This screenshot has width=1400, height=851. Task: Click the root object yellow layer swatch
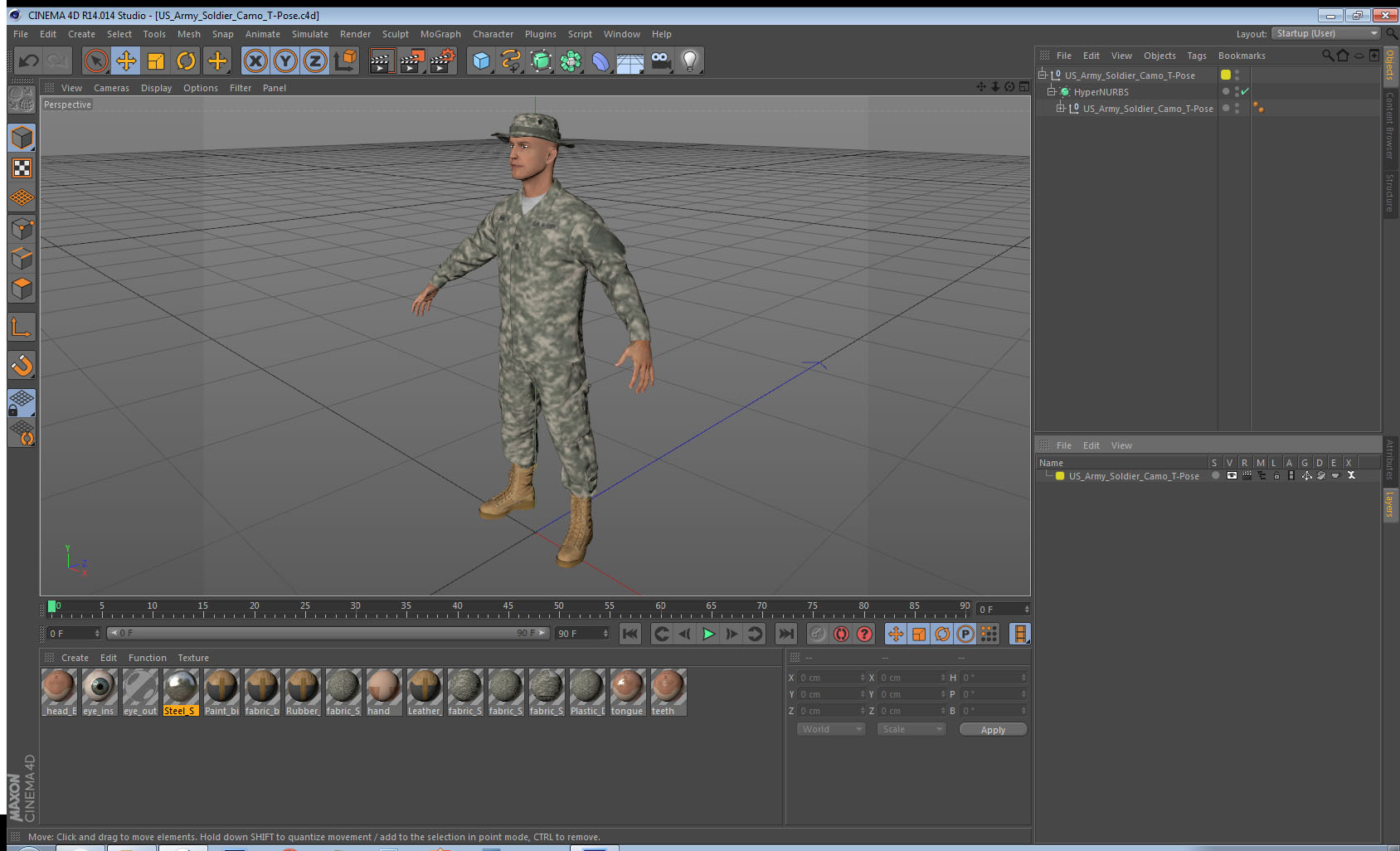(x=1226, y=75)
